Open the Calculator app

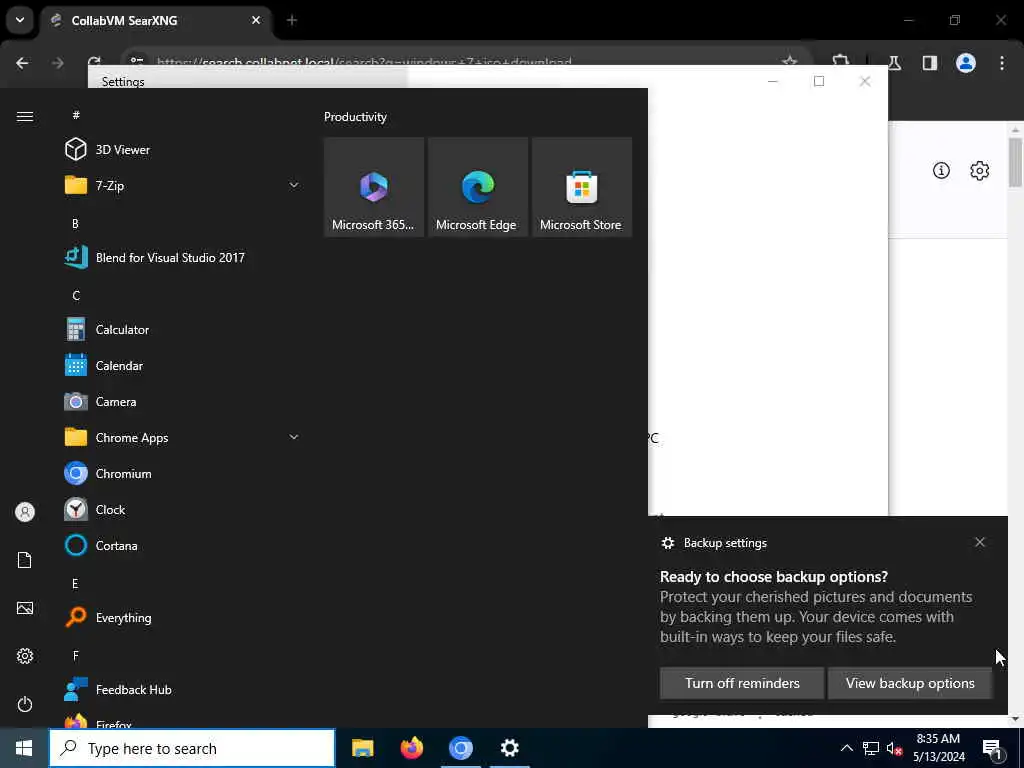183,330
